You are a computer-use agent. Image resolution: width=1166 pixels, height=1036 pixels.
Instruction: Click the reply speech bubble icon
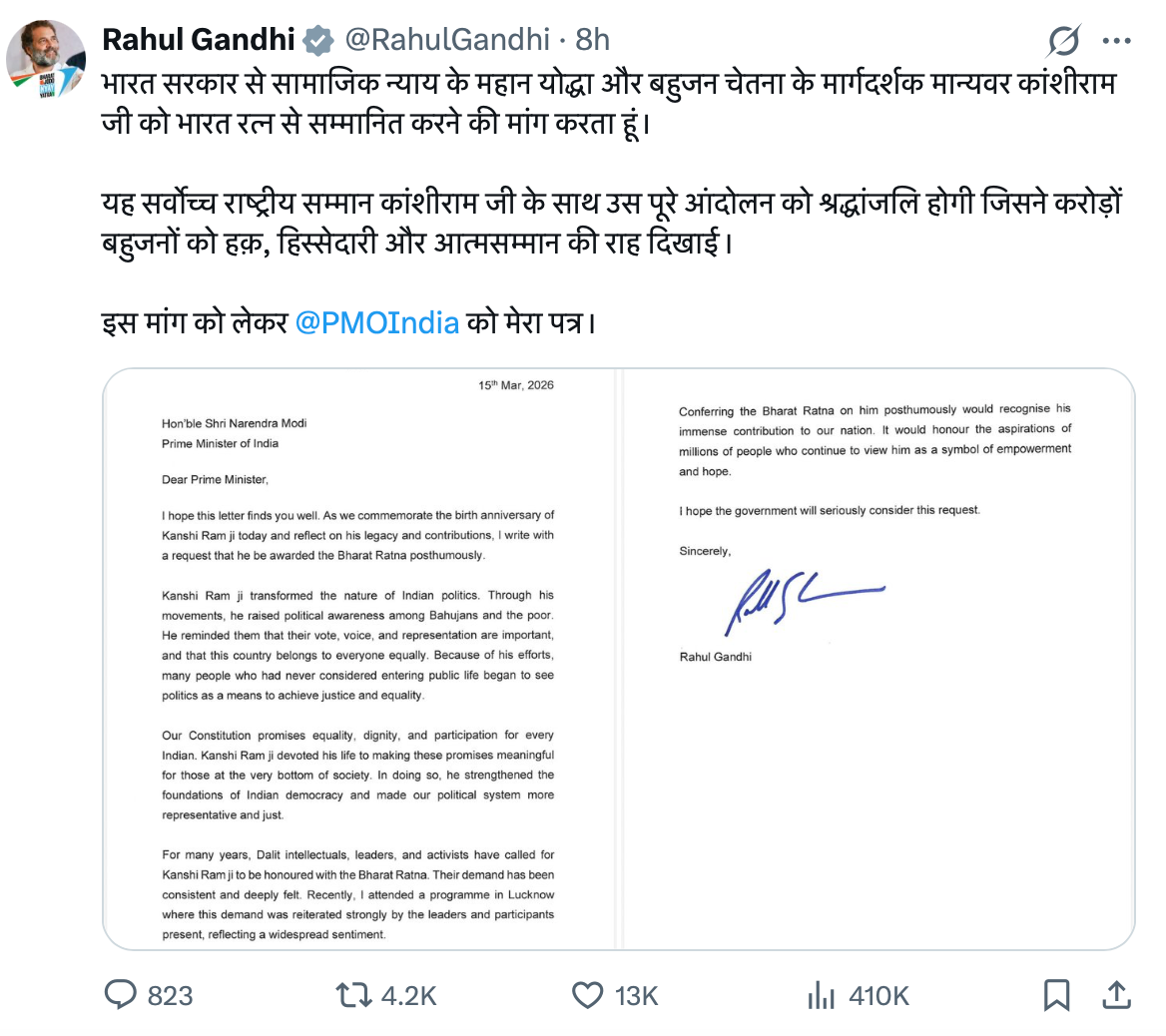coord(121,995)
